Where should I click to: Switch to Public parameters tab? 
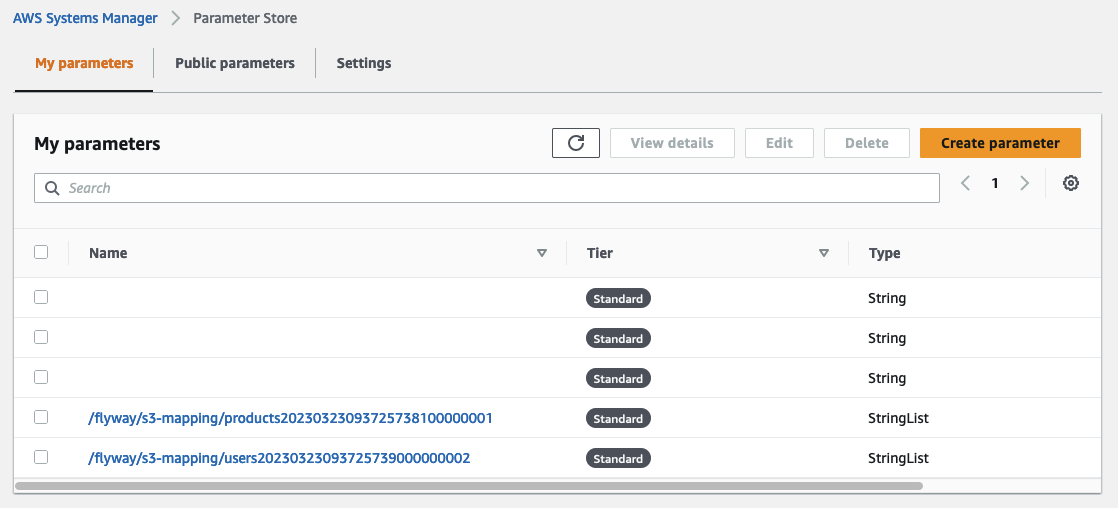(x=234, y=63)
